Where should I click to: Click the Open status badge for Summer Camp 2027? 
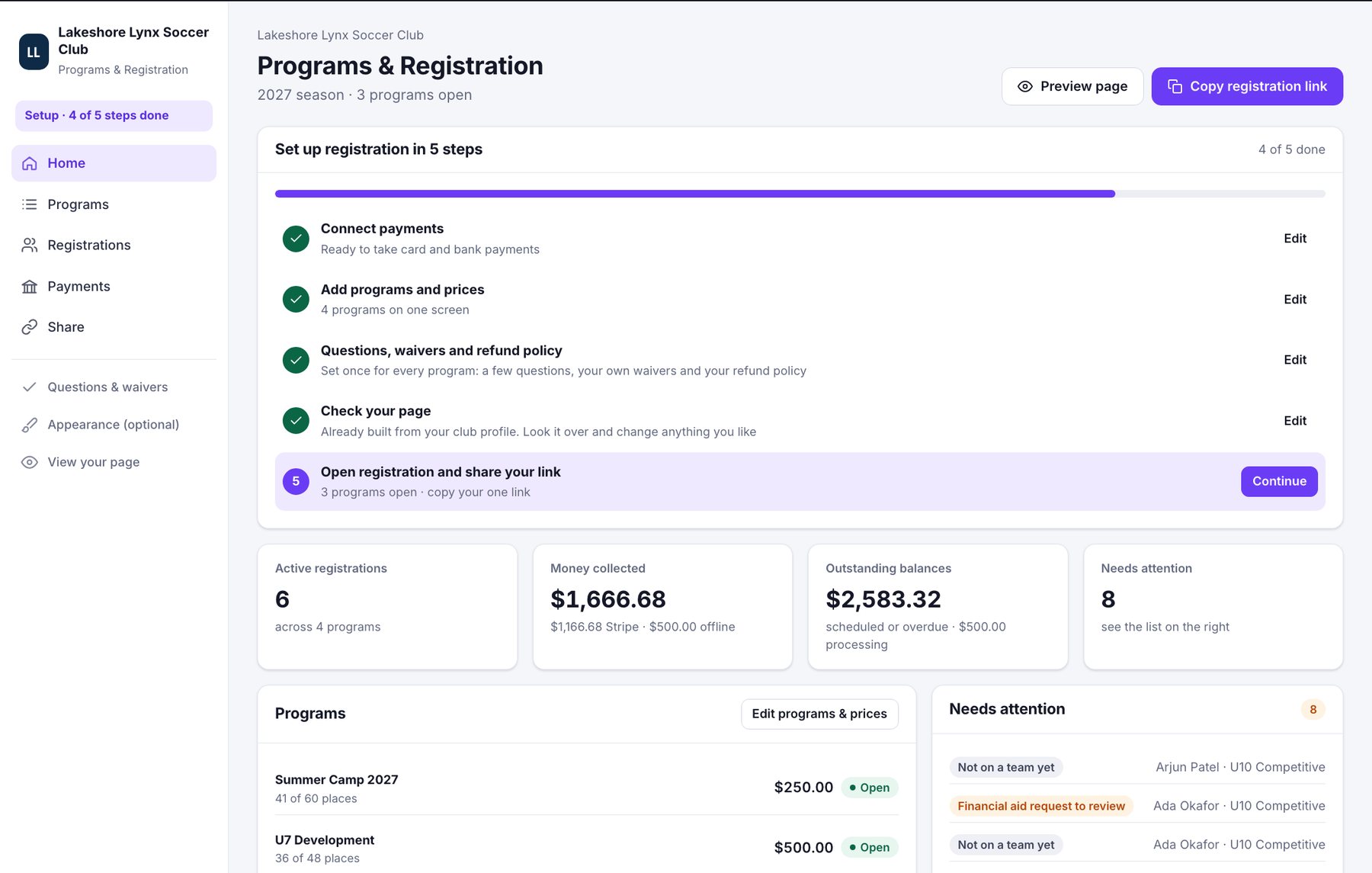(x=869, y=788)
